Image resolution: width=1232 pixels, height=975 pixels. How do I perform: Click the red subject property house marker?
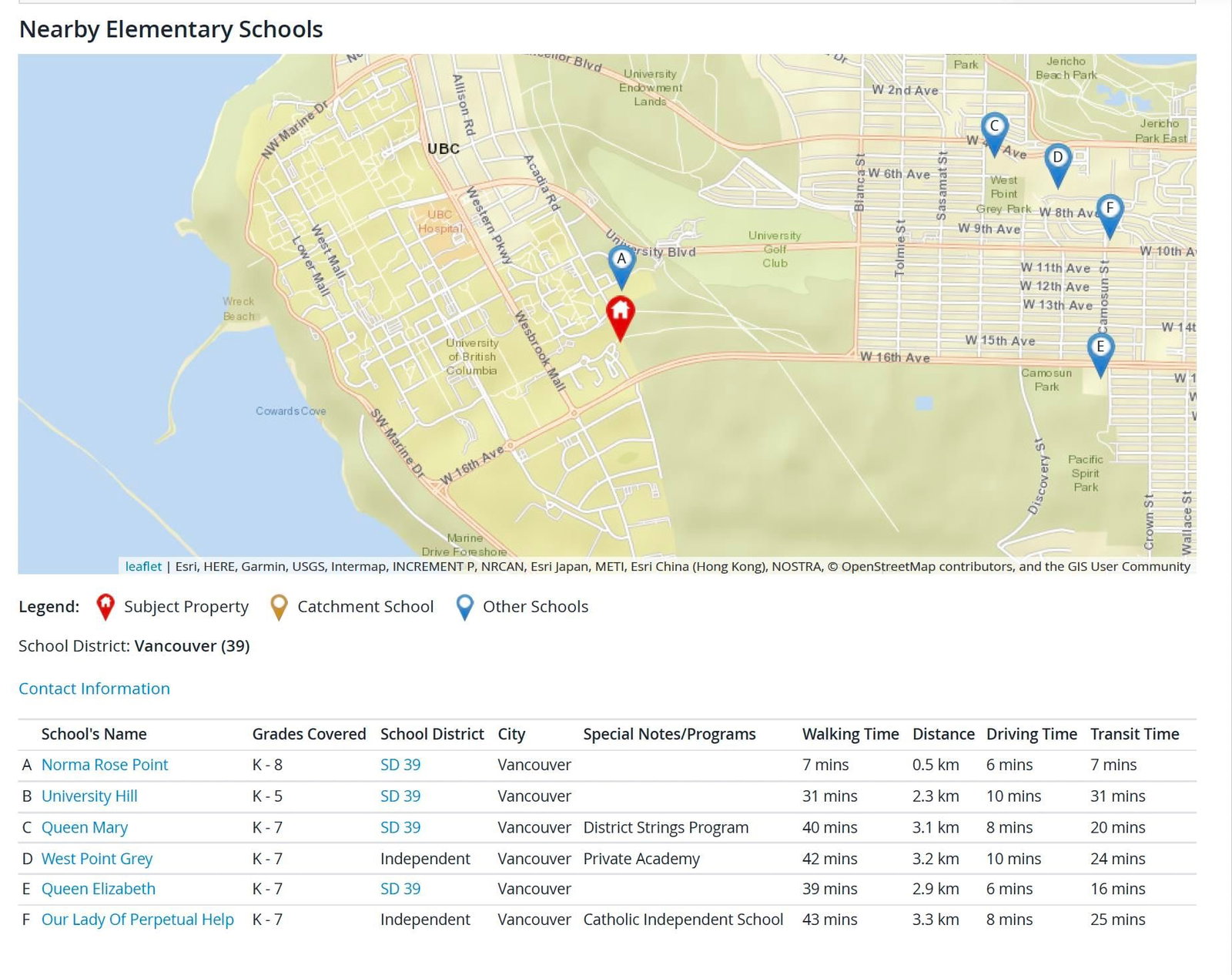(x=620, y=313)
